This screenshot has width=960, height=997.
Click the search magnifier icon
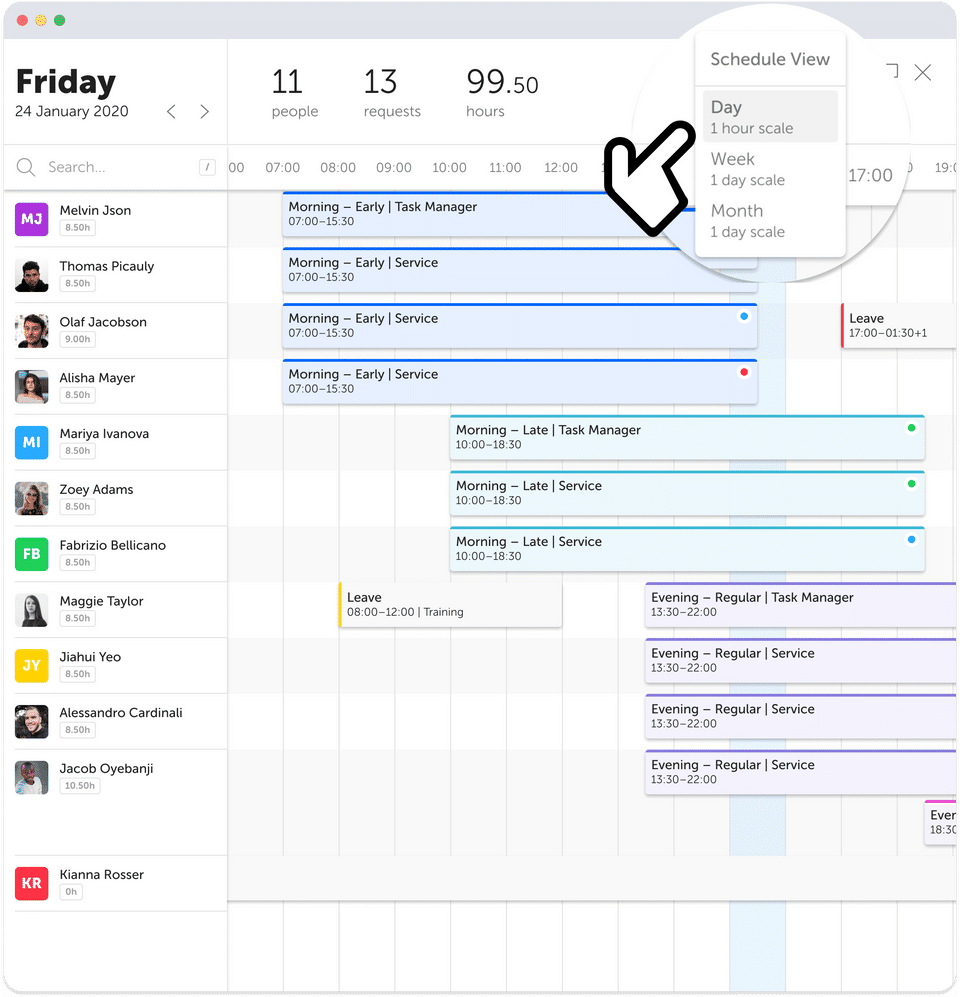26,167
